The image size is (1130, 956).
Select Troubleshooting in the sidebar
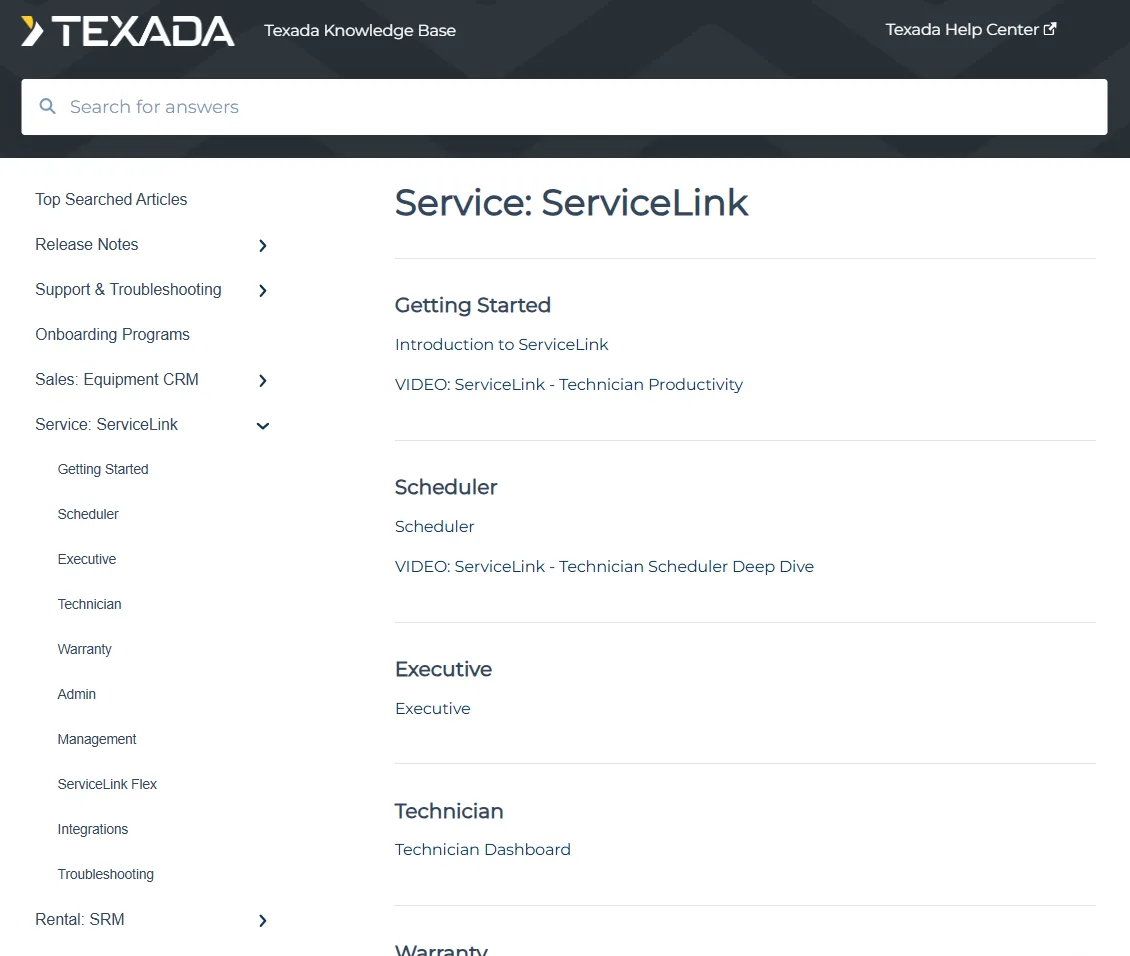[106, 875]
